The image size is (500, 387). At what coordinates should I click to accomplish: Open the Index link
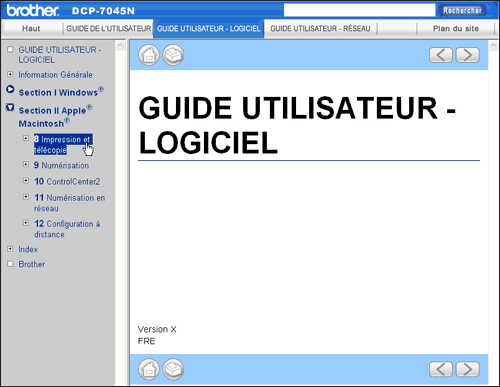tap(28, 249)
